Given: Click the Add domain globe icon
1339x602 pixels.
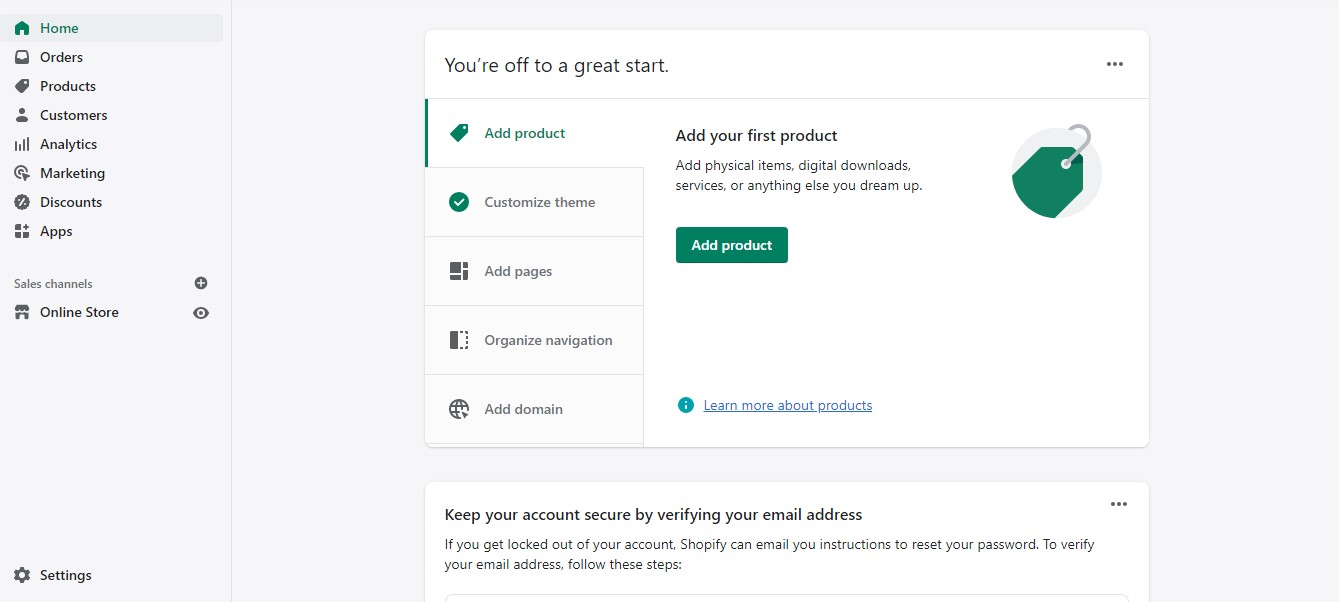Looking at the screenshot, I should [459, 409].
